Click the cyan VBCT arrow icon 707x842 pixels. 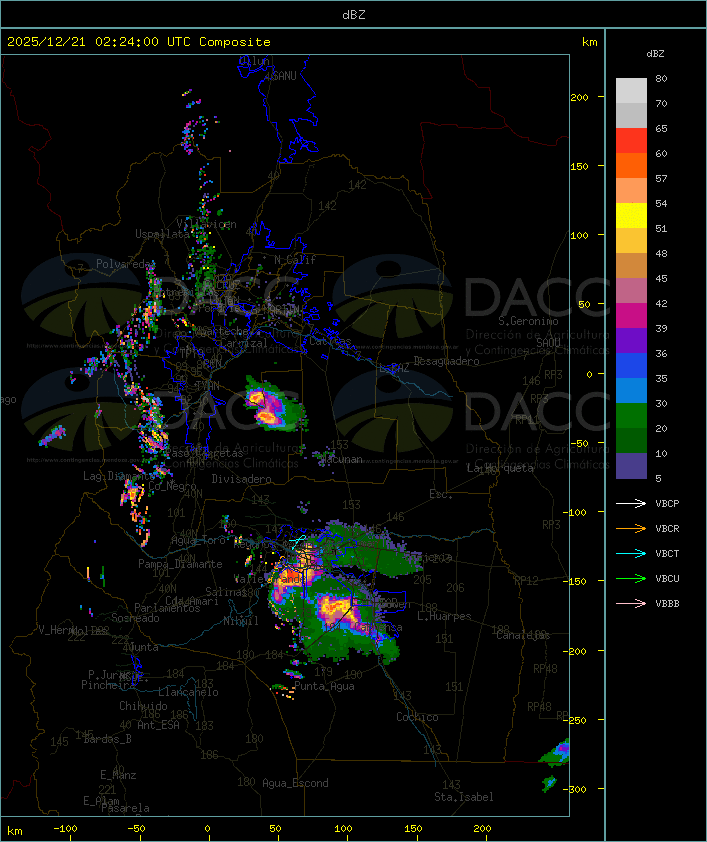tap(631, 553)
